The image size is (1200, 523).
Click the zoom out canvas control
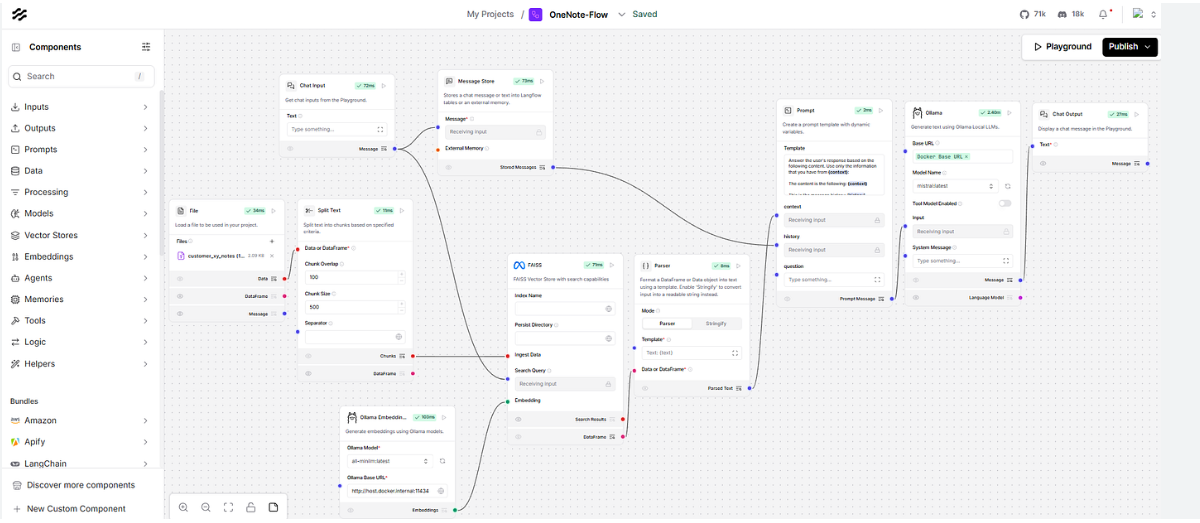coord(206,508)
